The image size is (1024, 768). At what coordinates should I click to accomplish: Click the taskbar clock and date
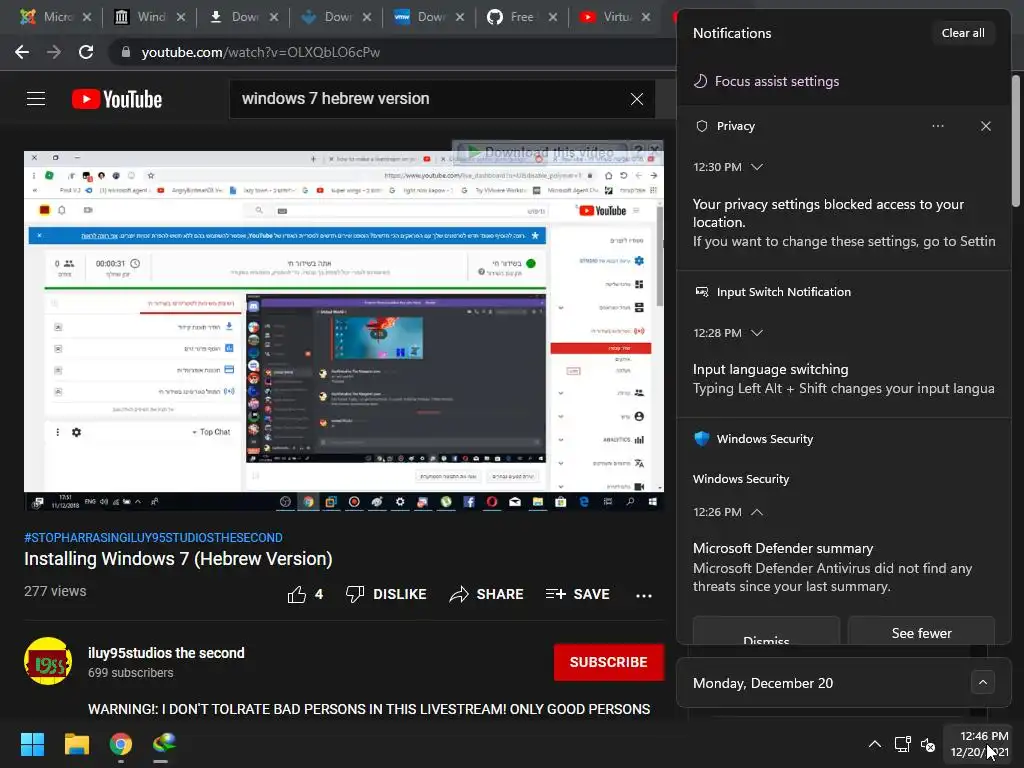pyautogui.click(x=980, y=744)
